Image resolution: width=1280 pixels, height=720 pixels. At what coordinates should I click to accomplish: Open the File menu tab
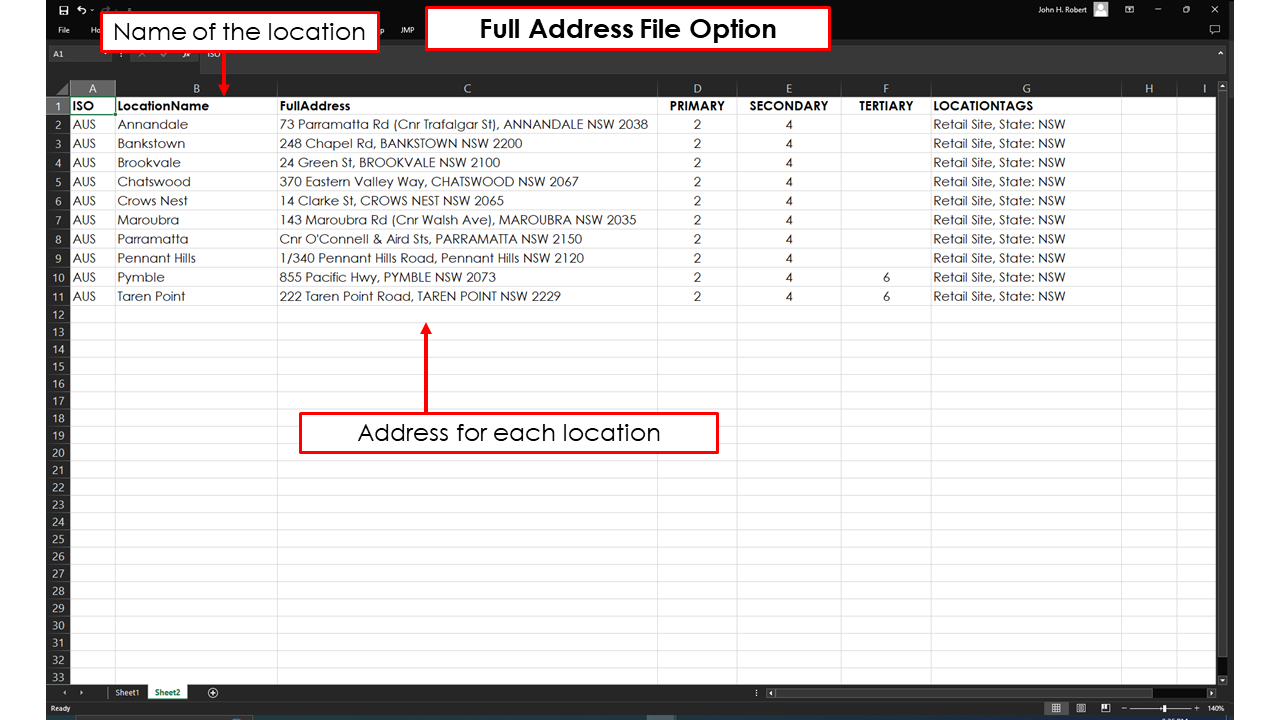click(63, 30)
